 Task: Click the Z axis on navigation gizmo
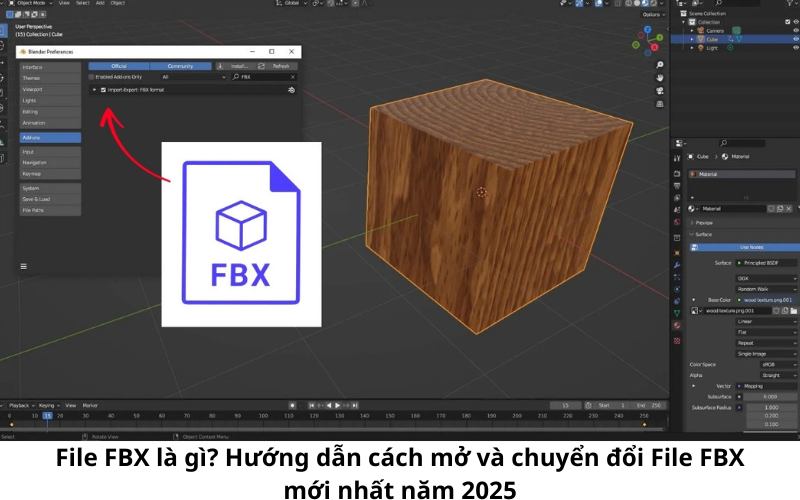click(648, 30)
